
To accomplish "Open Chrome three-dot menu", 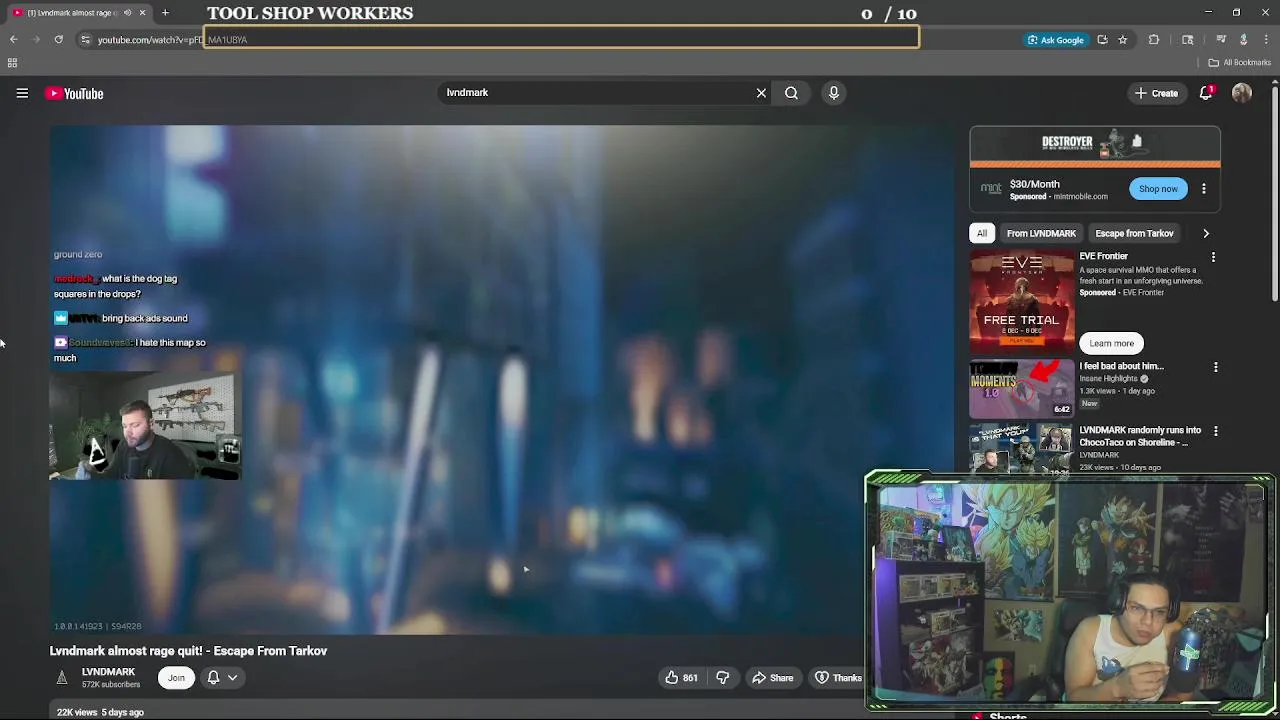I will tap(1266, 39).
